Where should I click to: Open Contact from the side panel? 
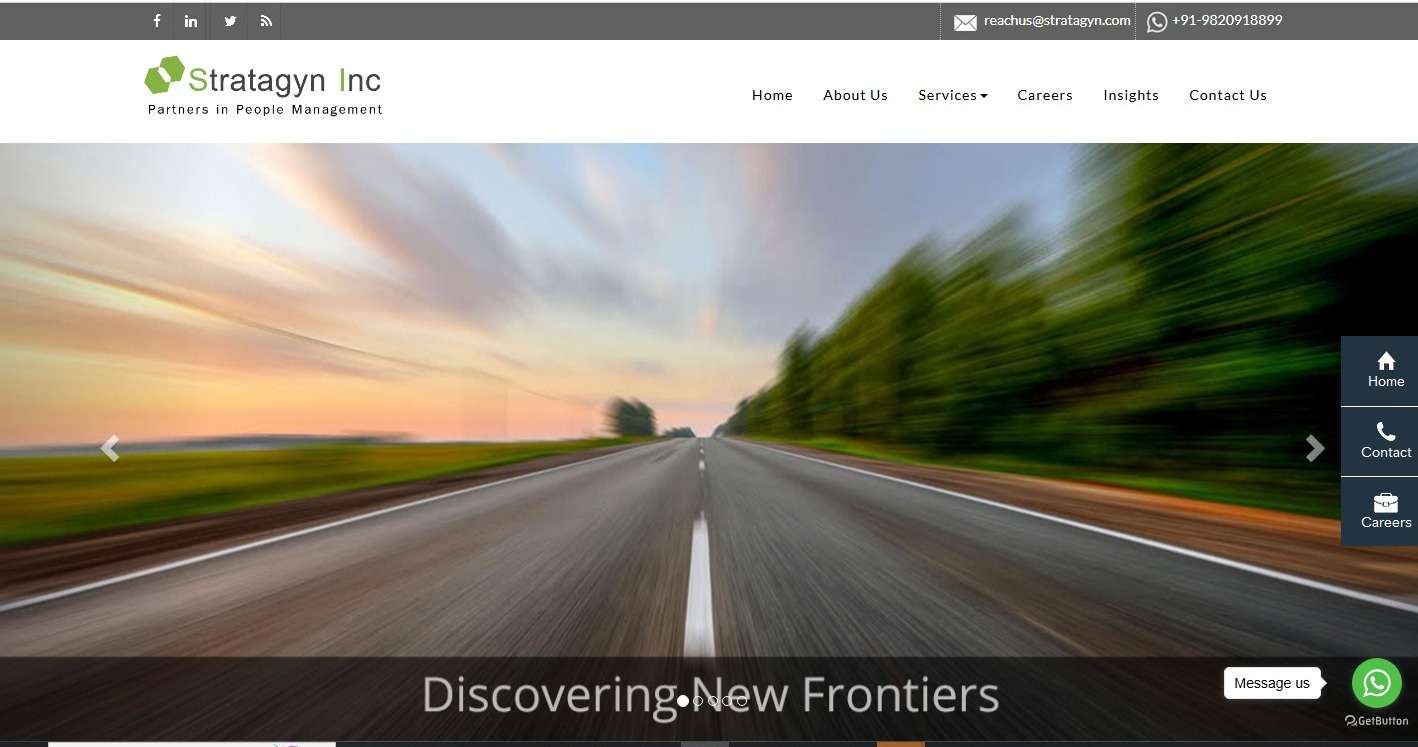(x=1386, y=441)
